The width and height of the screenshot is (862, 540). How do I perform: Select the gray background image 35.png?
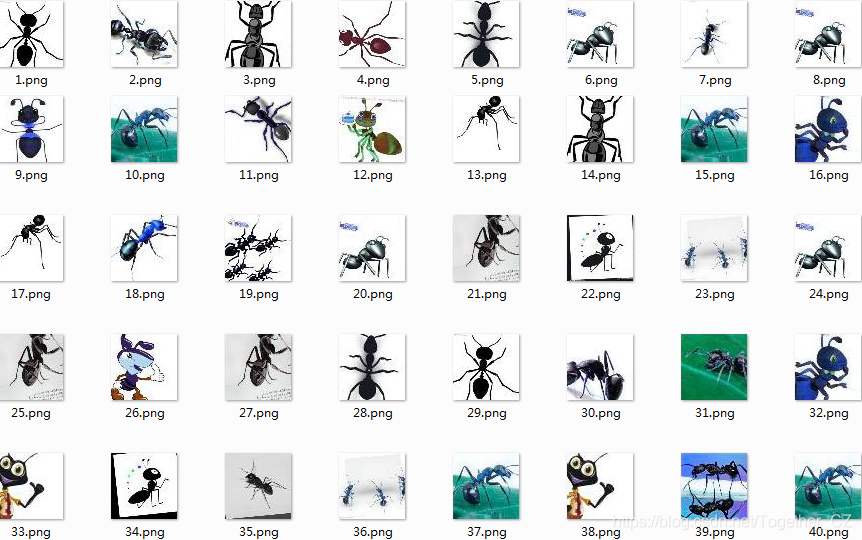point(258,486)
